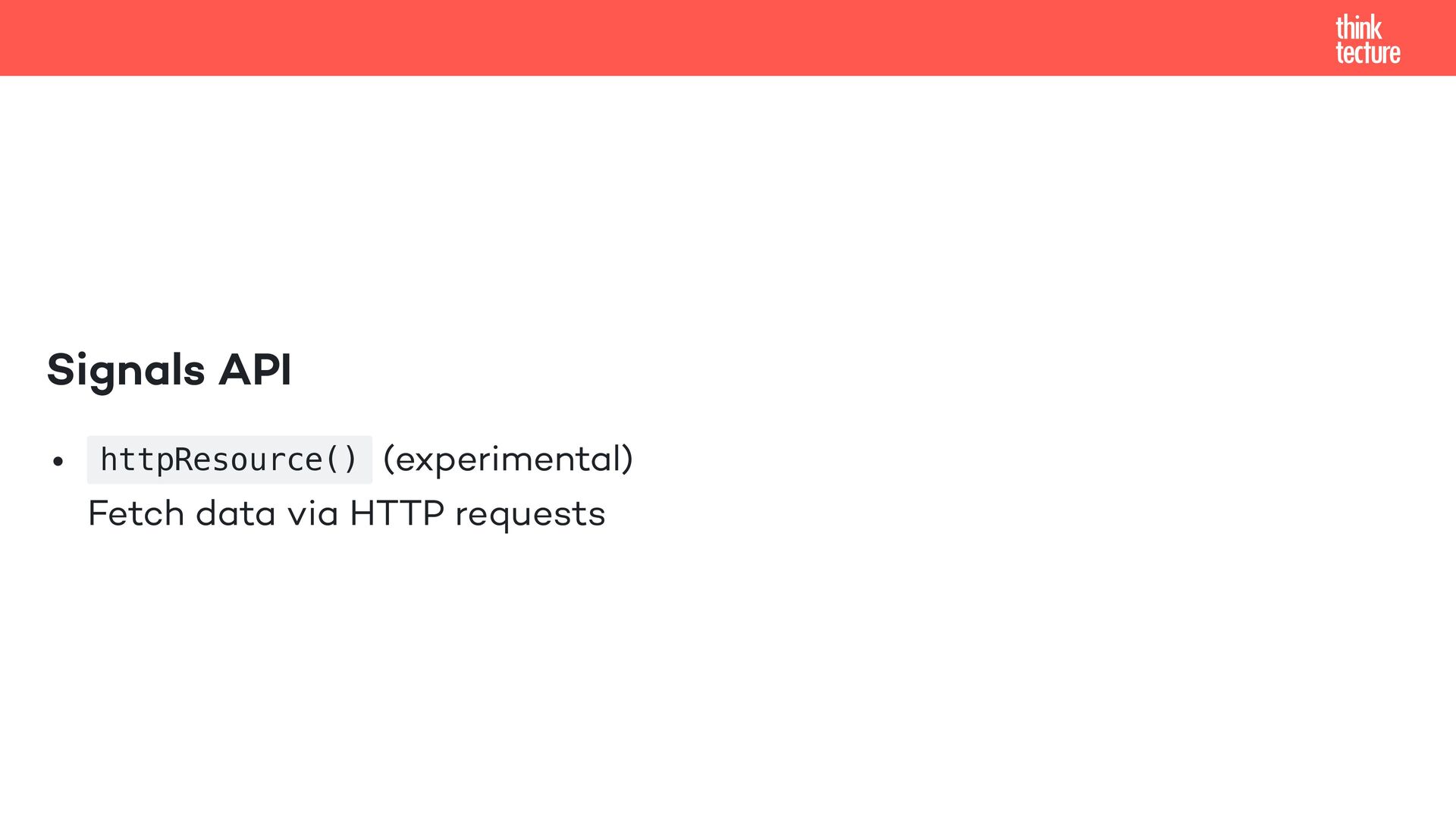This screenshot has width=1456, height=819.
Task: Click the word "Fetch"
Action: pyautogui.click(x=136, y=513)
